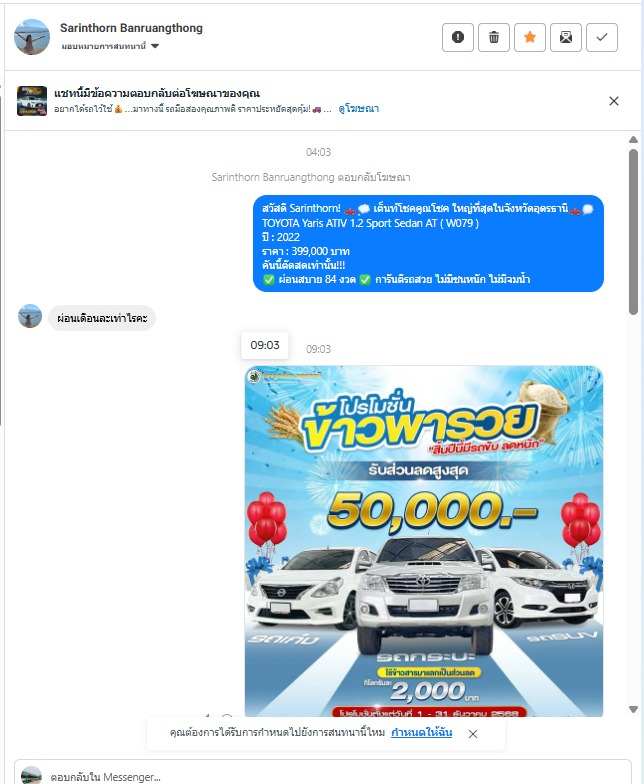Click the chat vertical scrollbar thumb

(633, 232)
